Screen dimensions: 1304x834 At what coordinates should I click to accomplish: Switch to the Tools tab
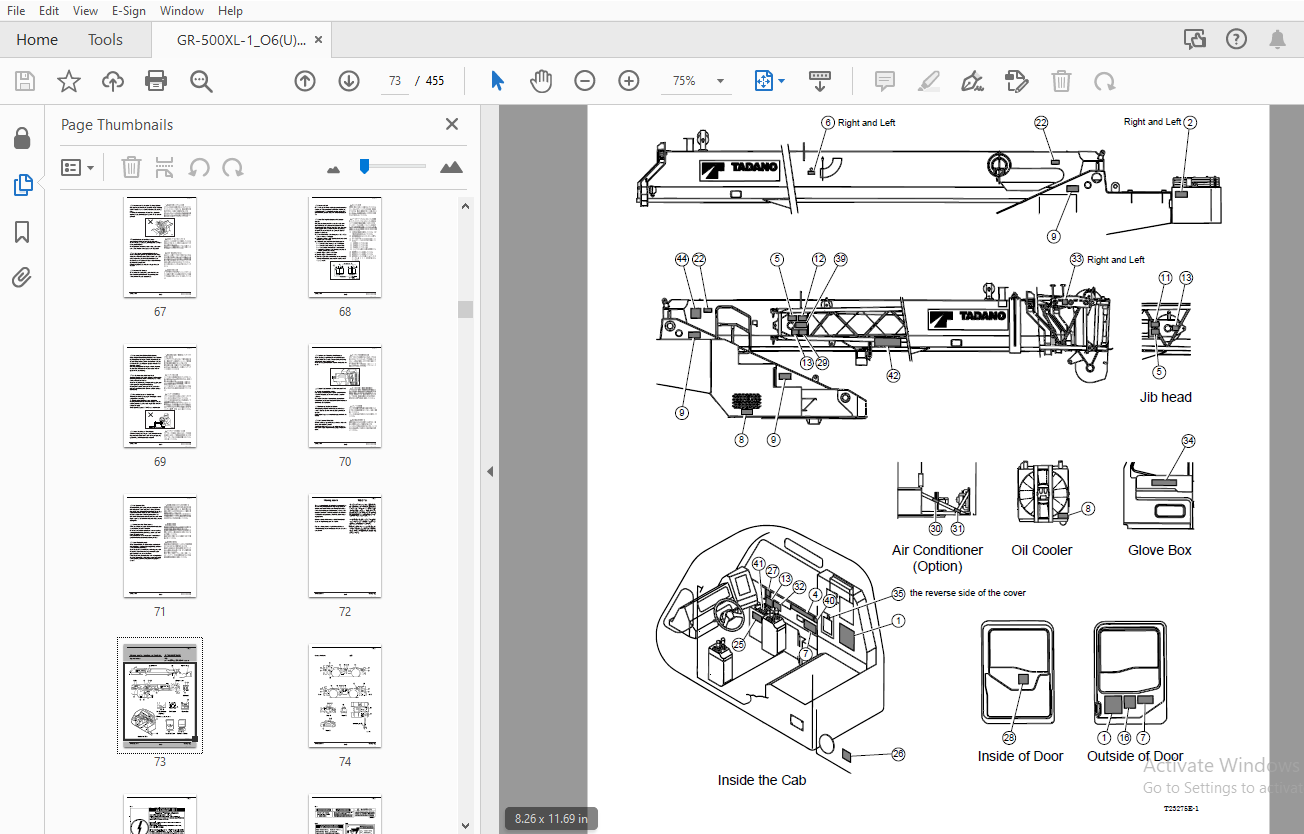point(105,40)
